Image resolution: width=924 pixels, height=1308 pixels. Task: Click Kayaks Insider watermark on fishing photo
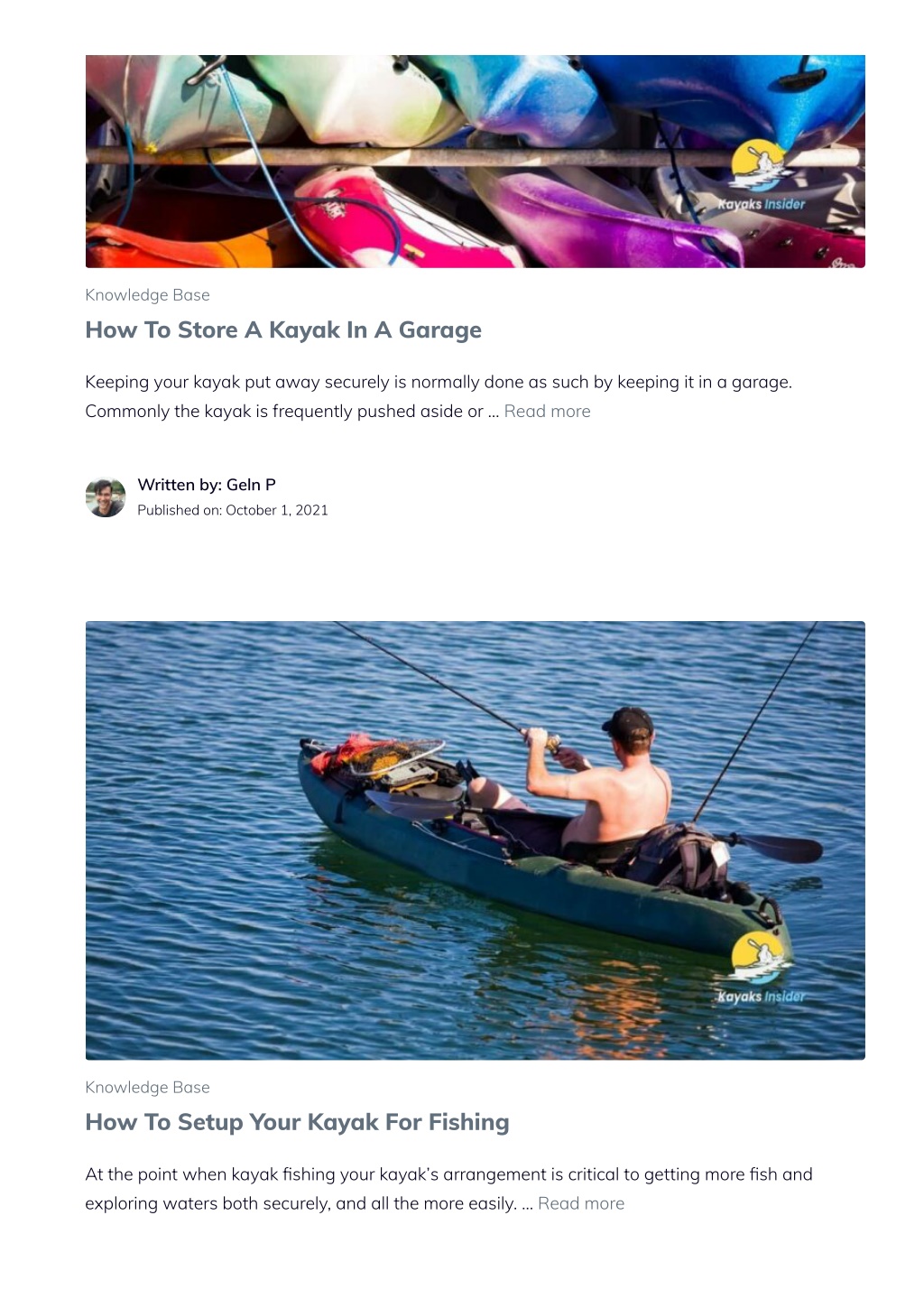click(x=761, y=969)
